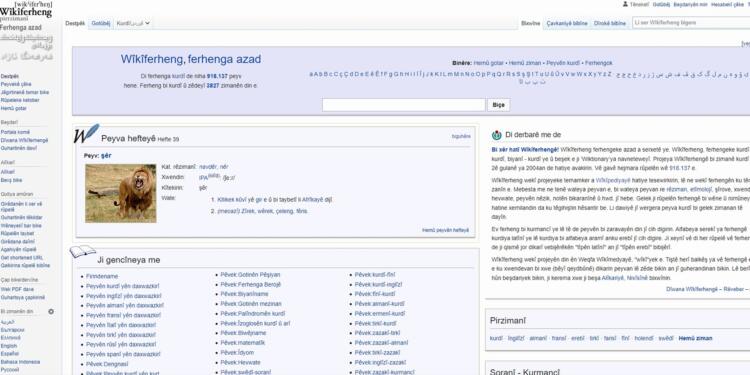Open the word şêr link

coord(106,156)
